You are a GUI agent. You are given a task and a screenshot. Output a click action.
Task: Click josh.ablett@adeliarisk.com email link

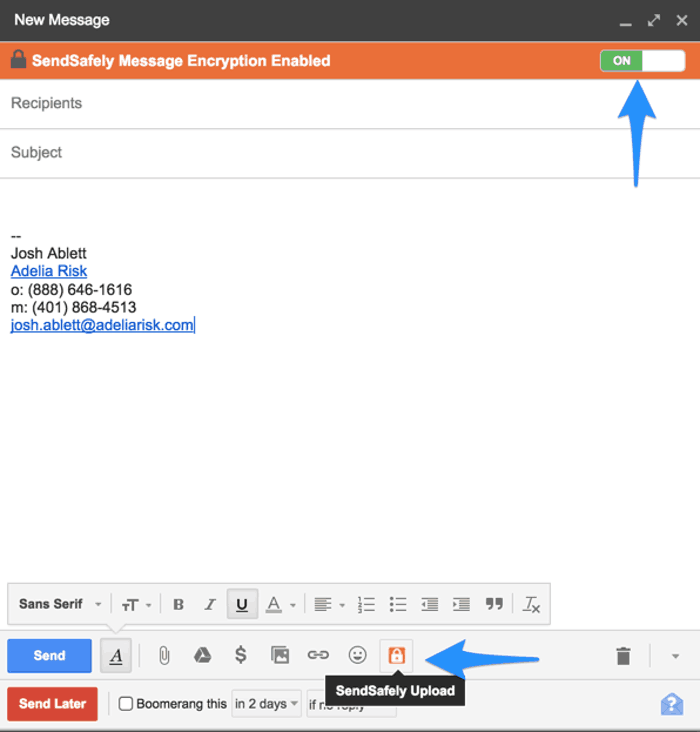coord(102,325)
